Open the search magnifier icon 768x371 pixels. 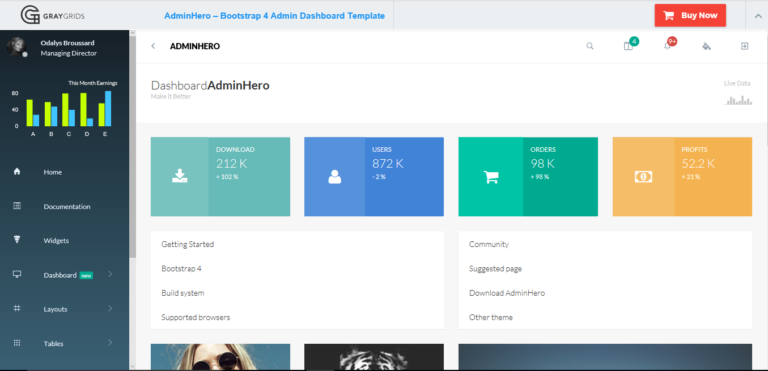pos(590,46)
